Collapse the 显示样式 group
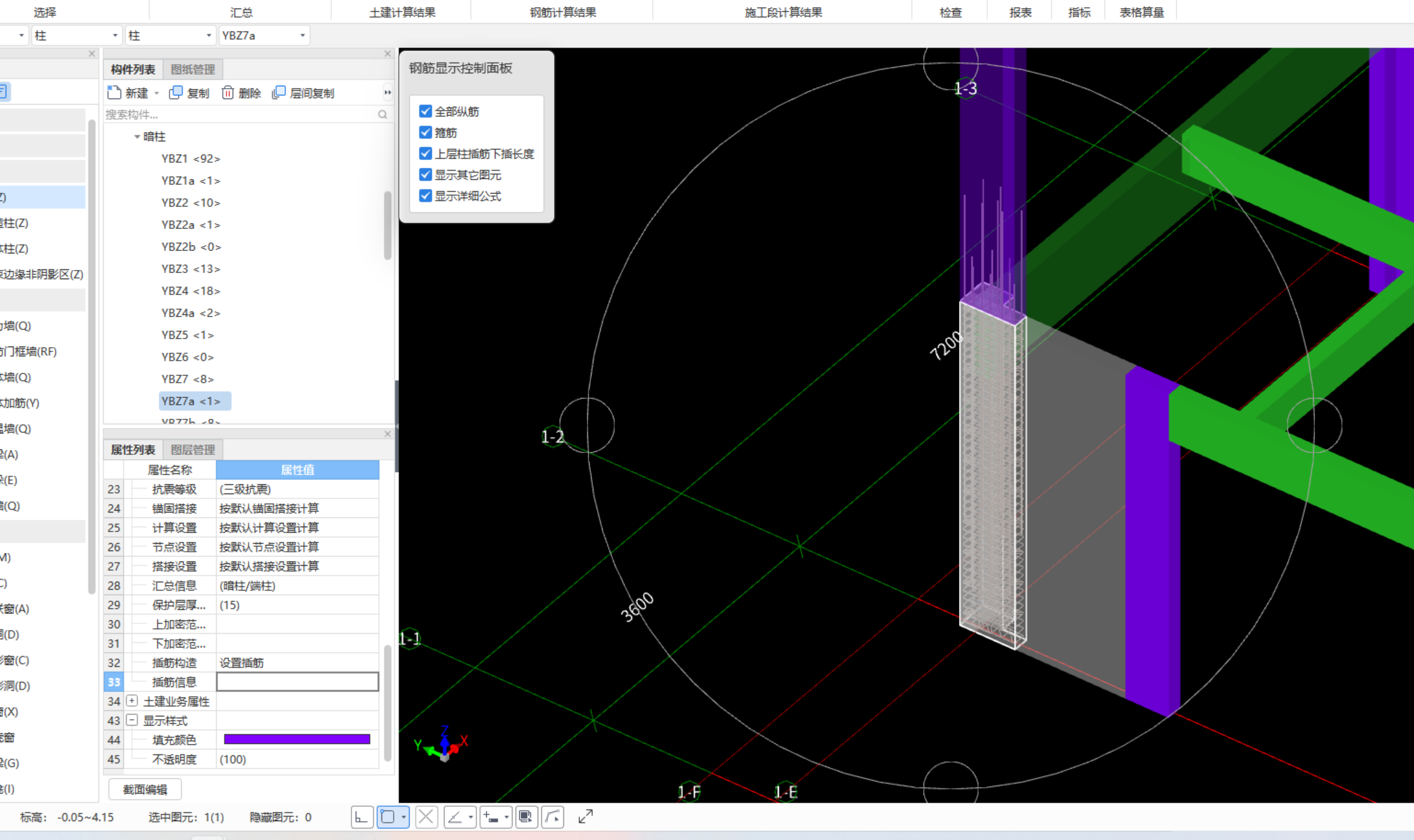 point(132,721)
